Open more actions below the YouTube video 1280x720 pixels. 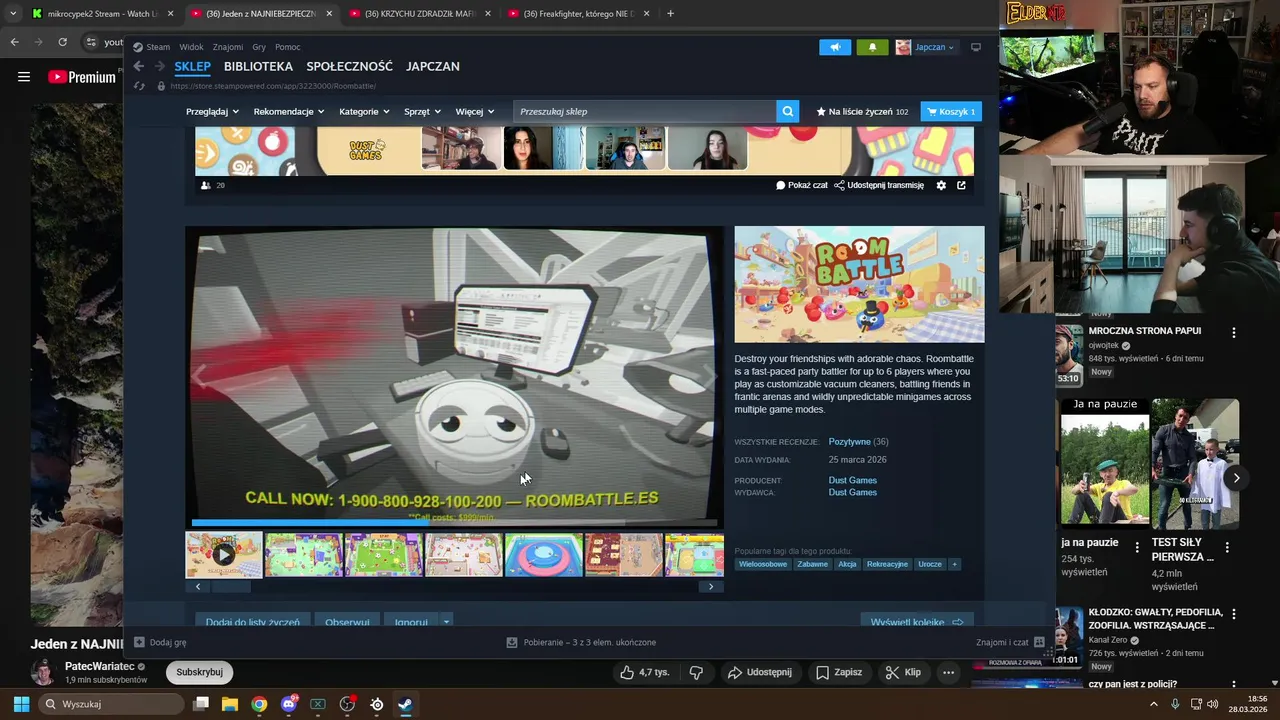tap(949, 672)
